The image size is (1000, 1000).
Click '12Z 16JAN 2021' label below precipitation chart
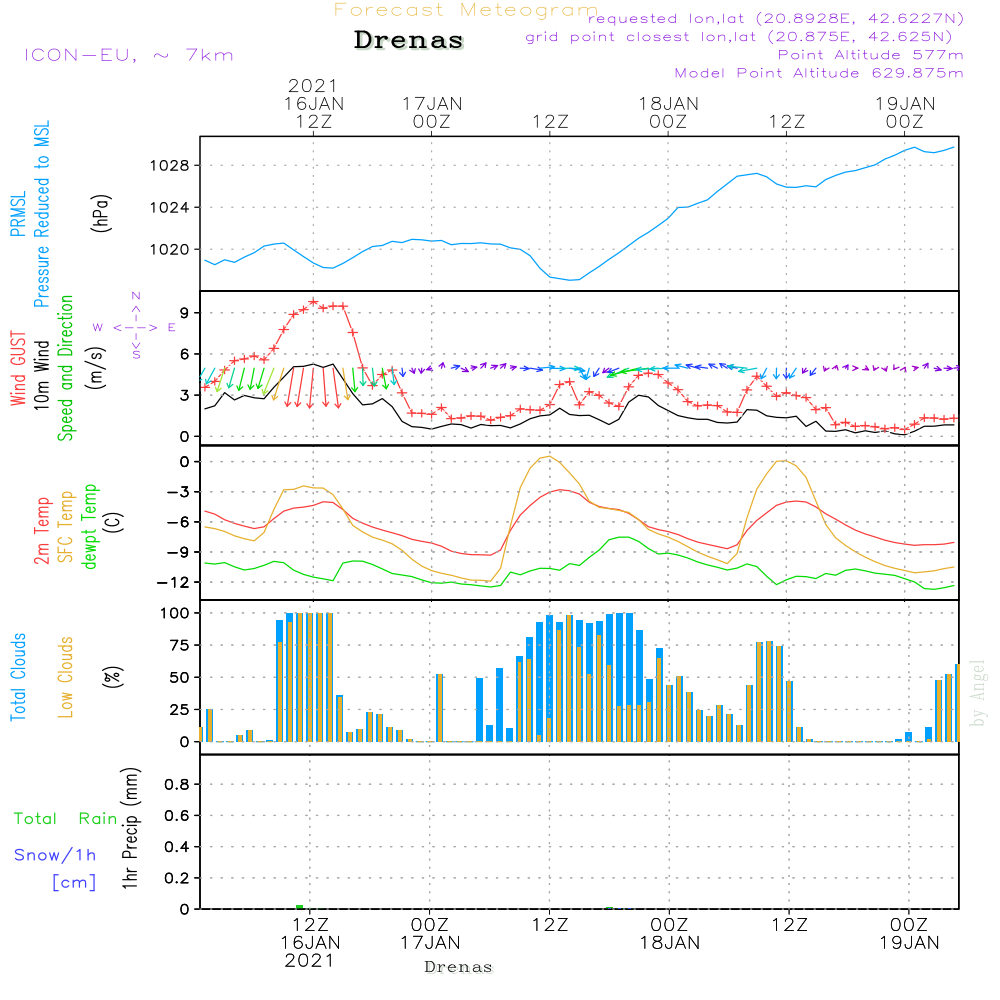click(x=311, y=943)
